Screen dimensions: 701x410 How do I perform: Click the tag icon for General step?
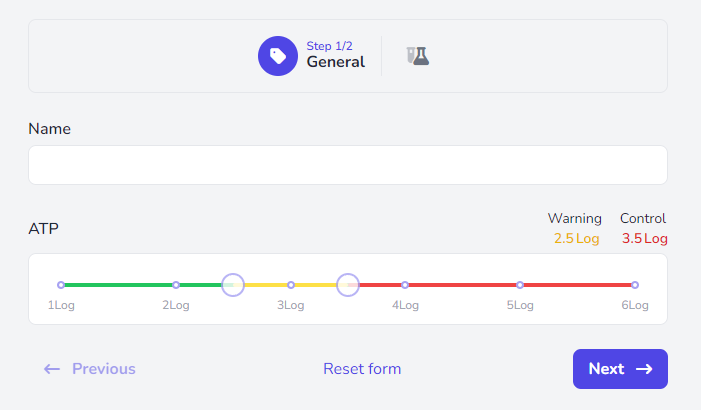coord(278,56)
